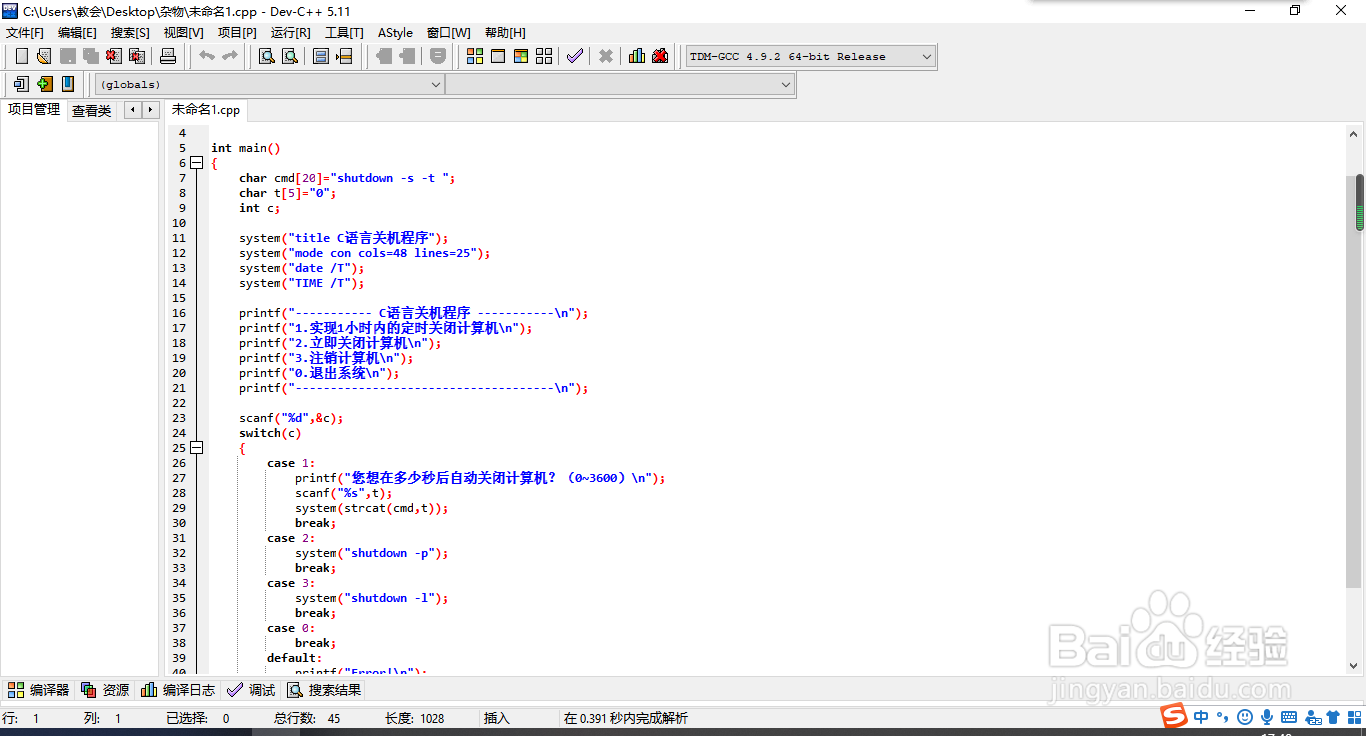Toggle Sogou Chinese/English mode 中
This screenshot has width=1366, height=736.
coord(1201,717)
